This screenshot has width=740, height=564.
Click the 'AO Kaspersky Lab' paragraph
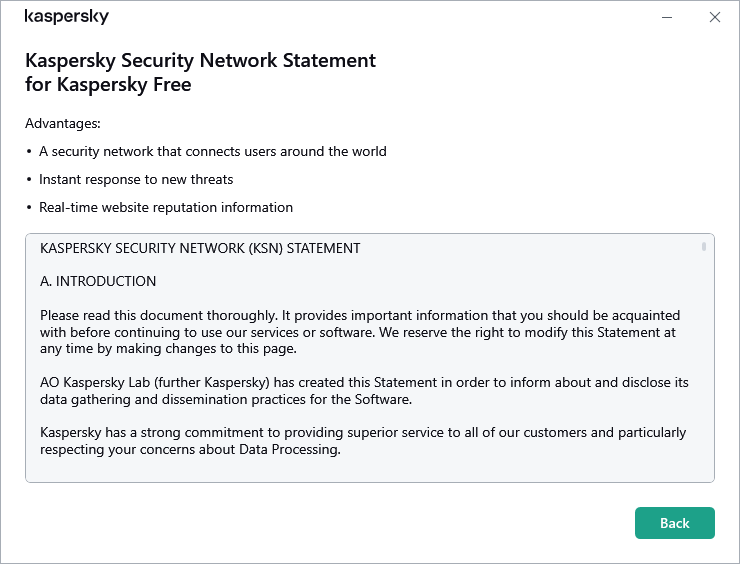point(364,391)
